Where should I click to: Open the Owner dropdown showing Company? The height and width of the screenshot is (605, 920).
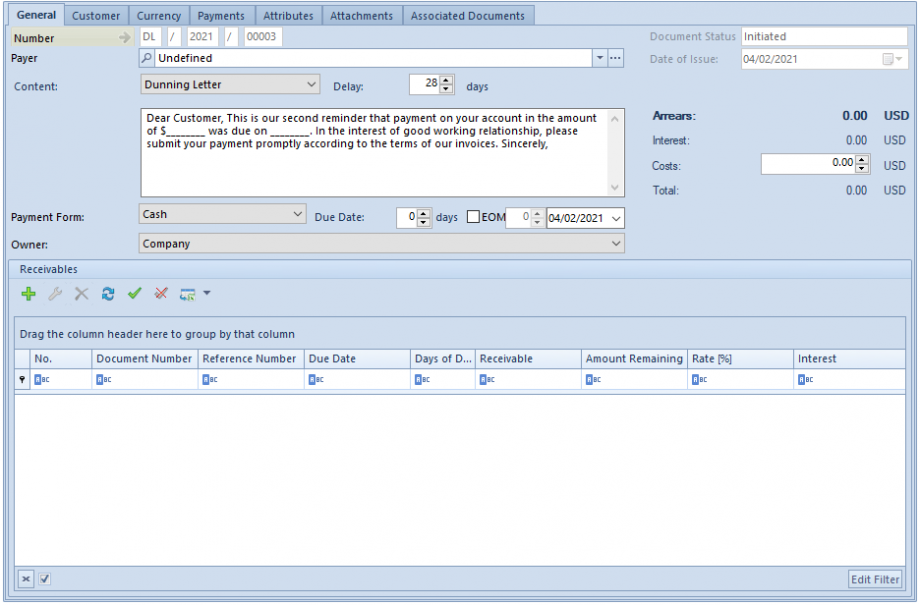pos(616,243)
